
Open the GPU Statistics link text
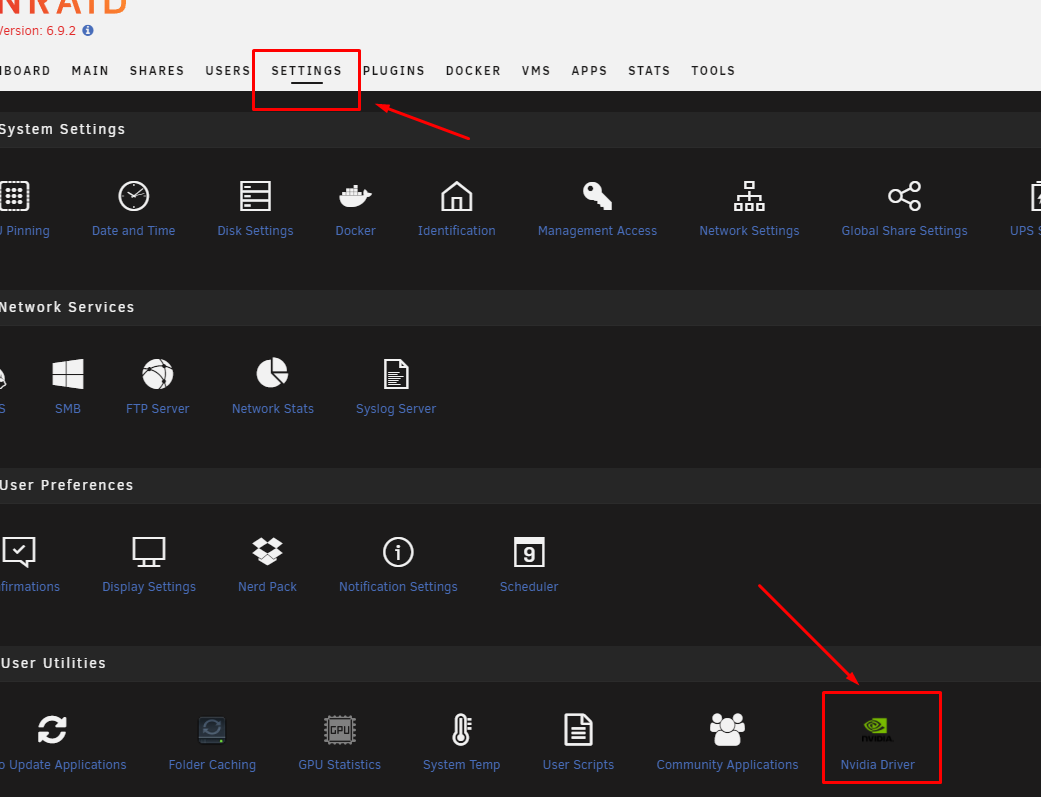click(x=339, y=764)
